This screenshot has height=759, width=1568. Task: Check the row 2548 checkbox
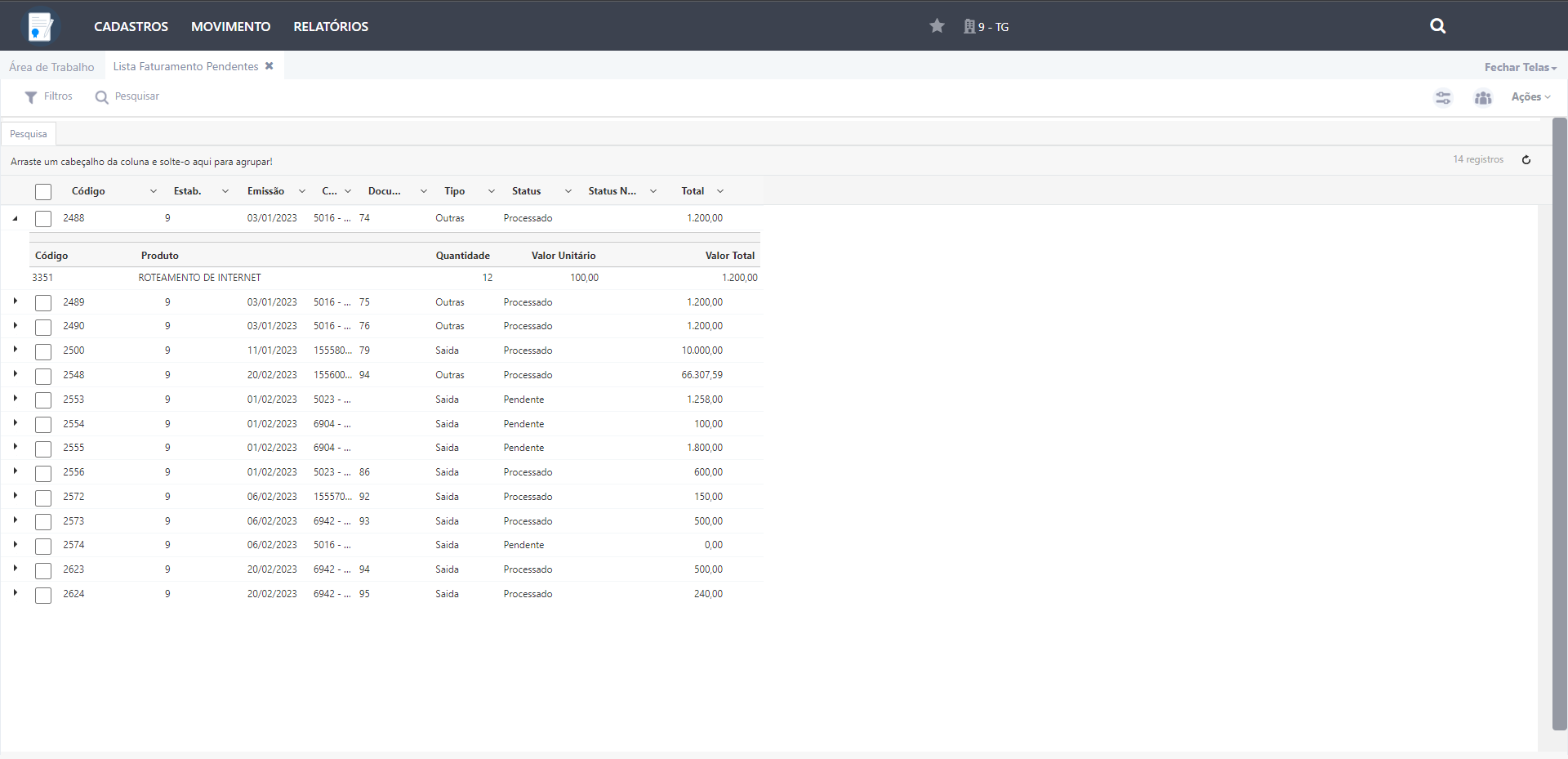coord(43,376)
